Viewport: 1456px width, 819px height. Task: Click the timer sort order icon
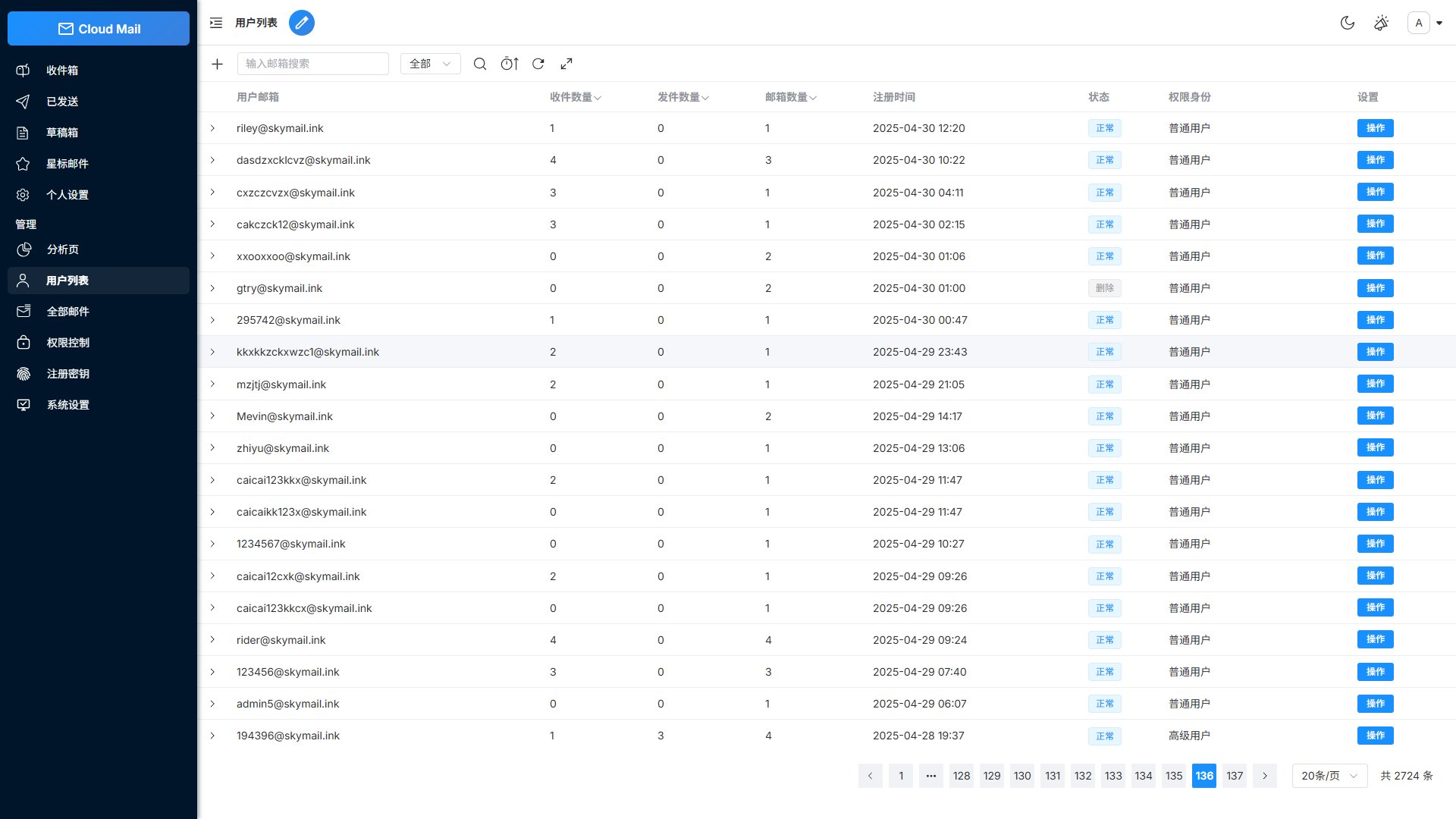[x=510, y=64]
